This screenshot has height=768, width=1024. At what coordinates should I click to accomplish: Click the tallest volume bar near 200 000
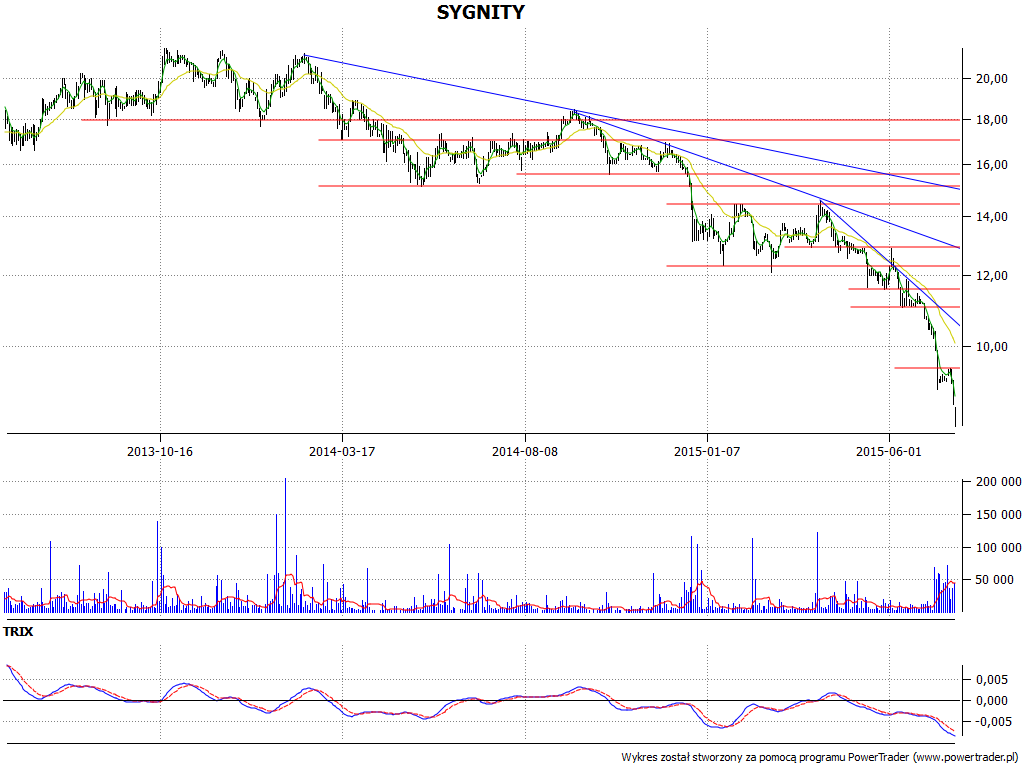(285, 545)
